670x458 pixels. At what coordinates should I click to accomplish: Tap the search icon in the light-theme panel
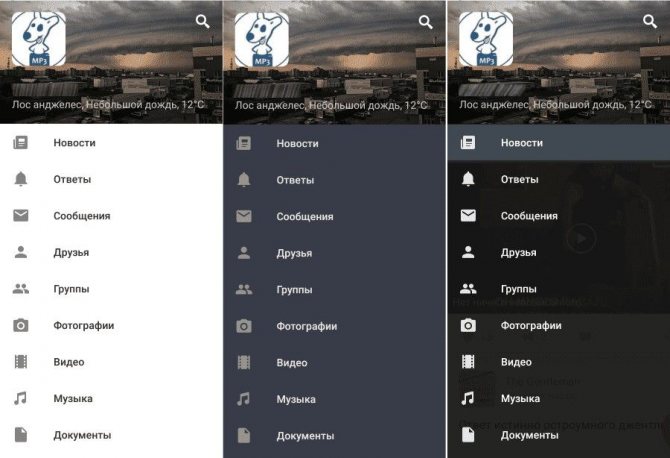(x=203, y=21)
